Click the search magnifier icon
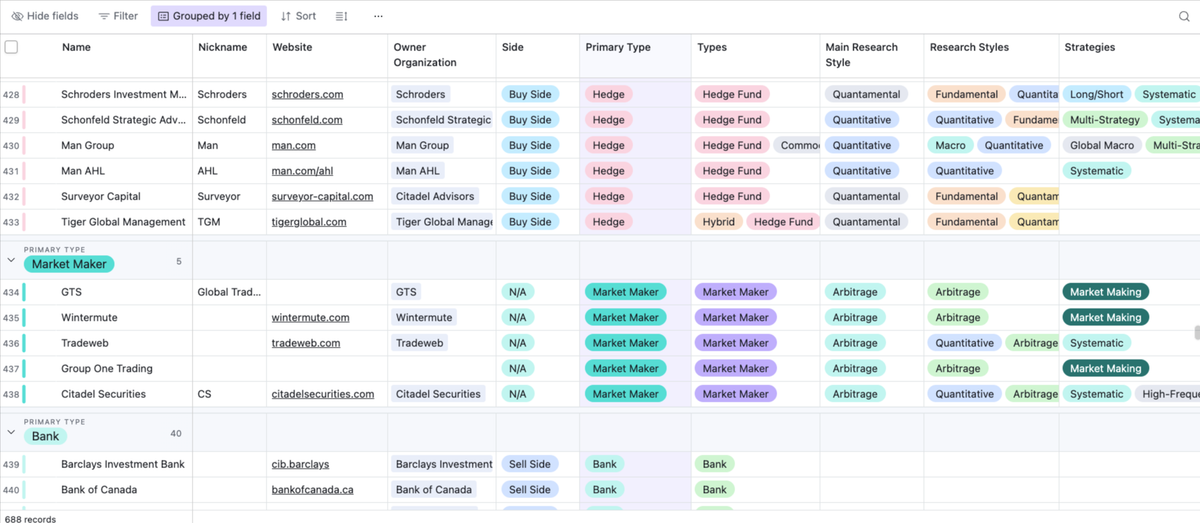The image size is (1200, 523). 1185,16
